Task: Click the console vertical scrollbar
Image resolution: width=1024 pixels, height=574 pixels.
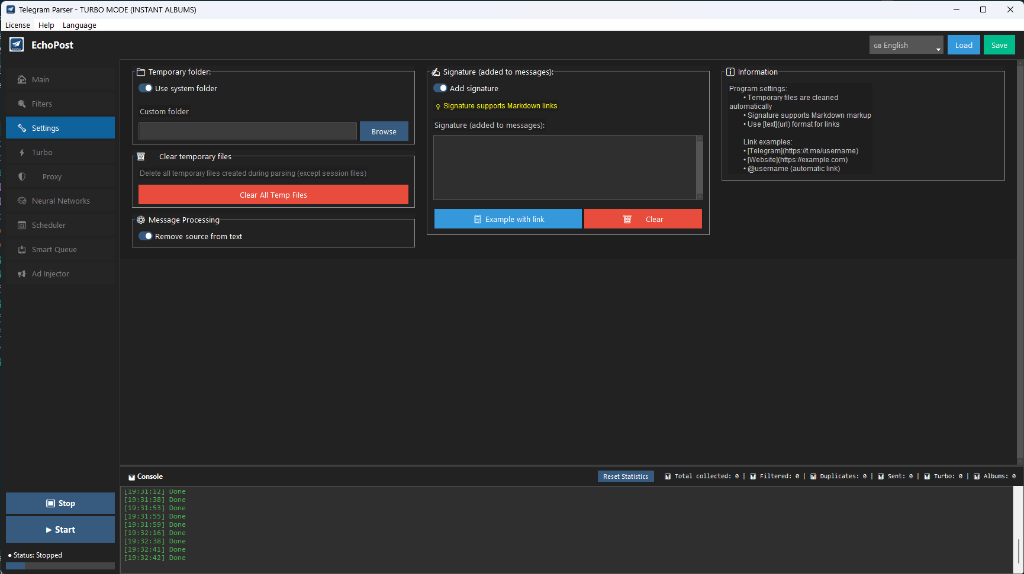Action: pyautogui.click(x=1017, y=530)
